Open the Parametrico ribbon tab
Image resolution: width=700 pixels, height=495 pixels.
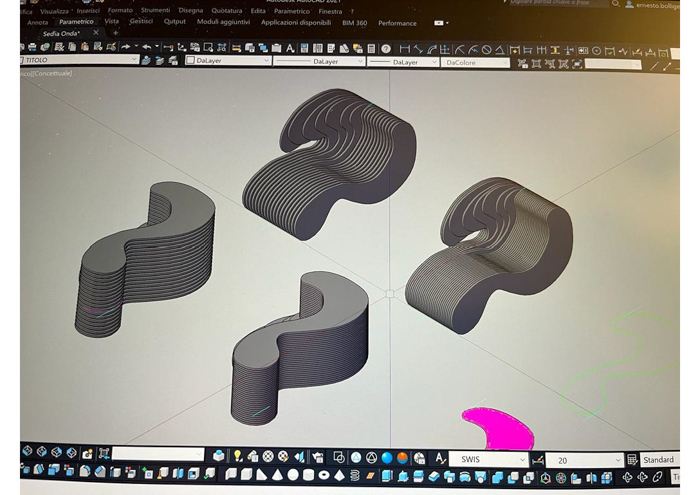[76, 21]
